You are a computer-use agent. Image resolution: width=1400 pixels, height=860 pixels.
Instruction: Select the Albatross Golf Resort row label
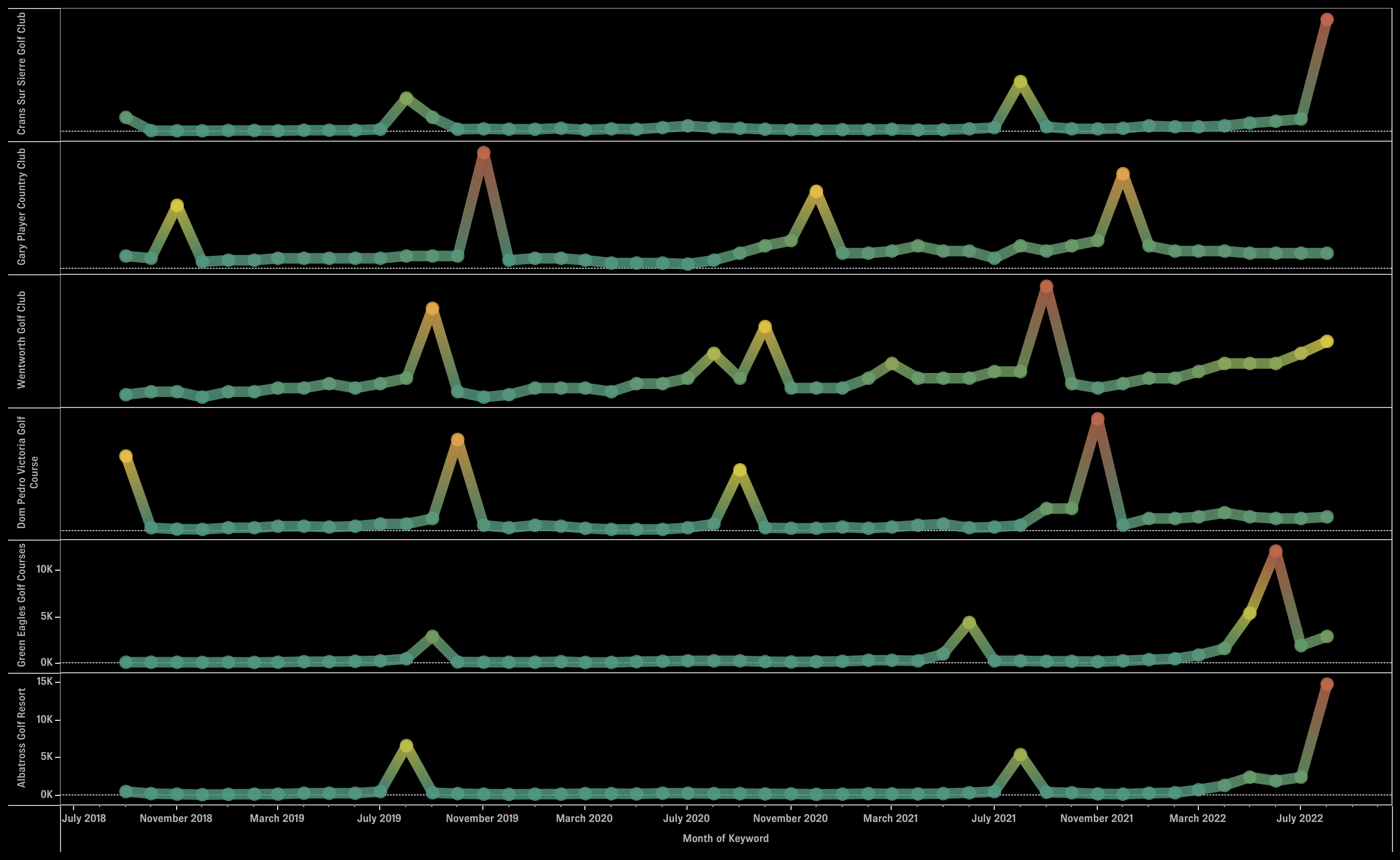pyautogui.click(x=22, y=738)
